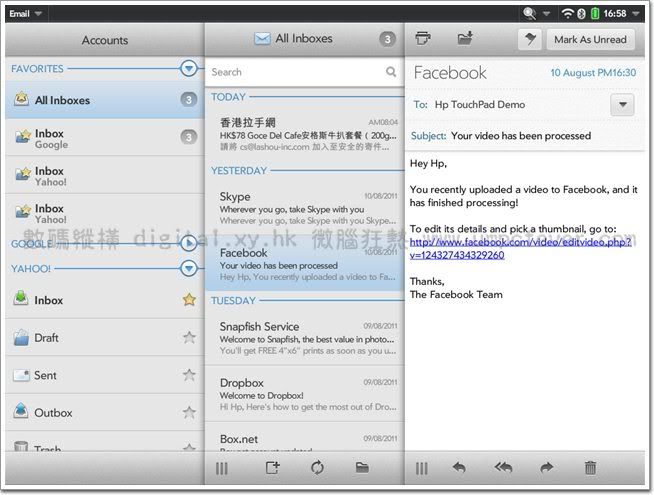Toggle the favorite star for Sent folder
This screenshot has width=654, height=495.
[188, 375]
